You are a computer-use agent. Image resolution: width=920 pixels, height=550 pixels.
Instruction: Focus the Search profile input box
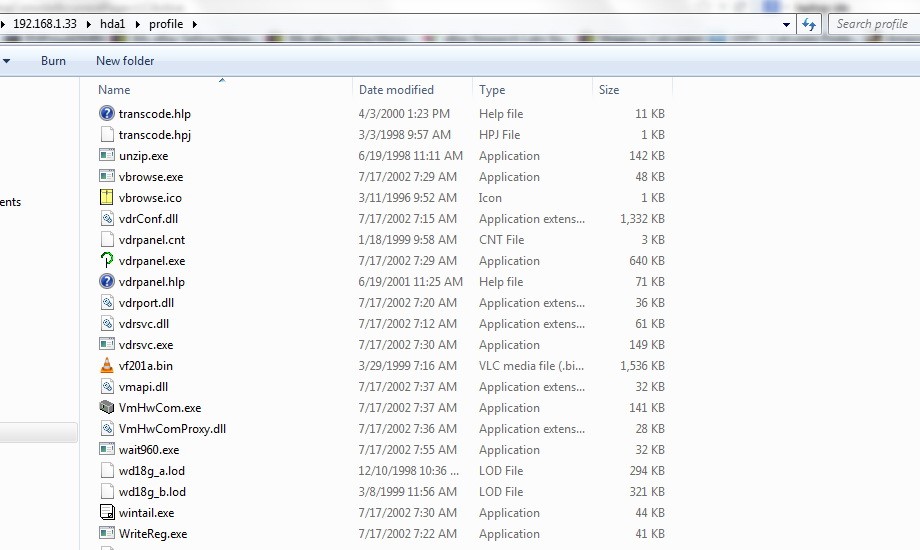click(871, 24)
